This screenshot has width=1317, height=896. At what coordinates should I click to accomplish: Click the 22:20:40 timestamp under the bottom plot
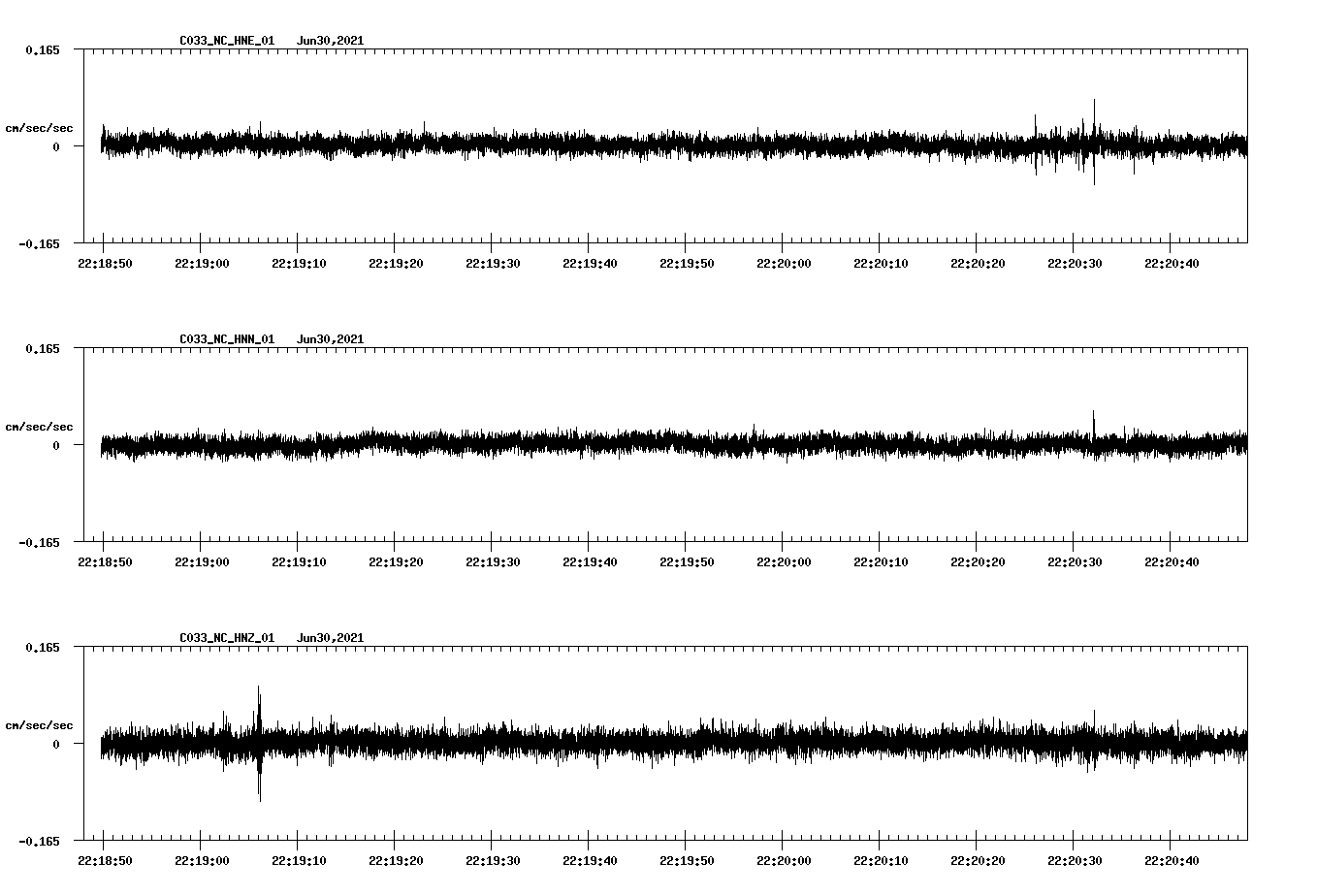[1172, 861]
